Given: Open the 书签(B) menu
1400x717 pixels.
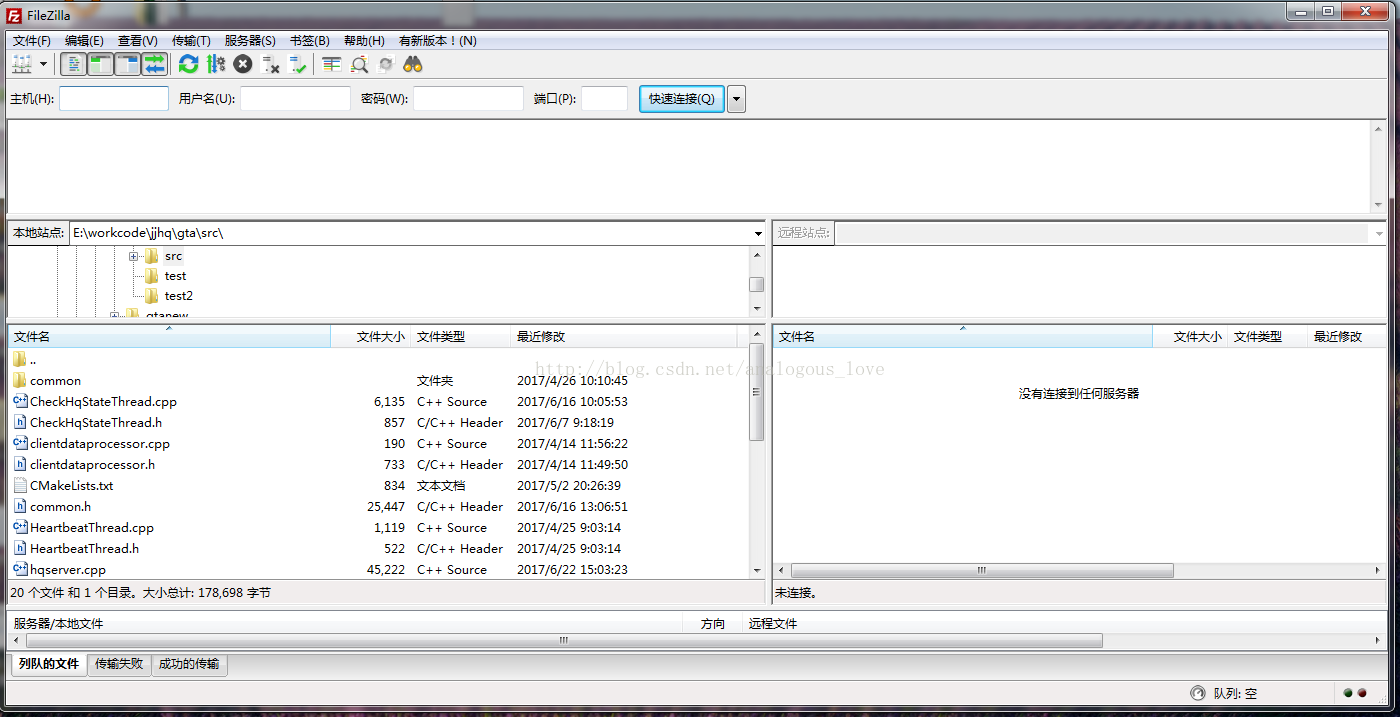Looking at the screenshot, I should (x=309, y=41).
